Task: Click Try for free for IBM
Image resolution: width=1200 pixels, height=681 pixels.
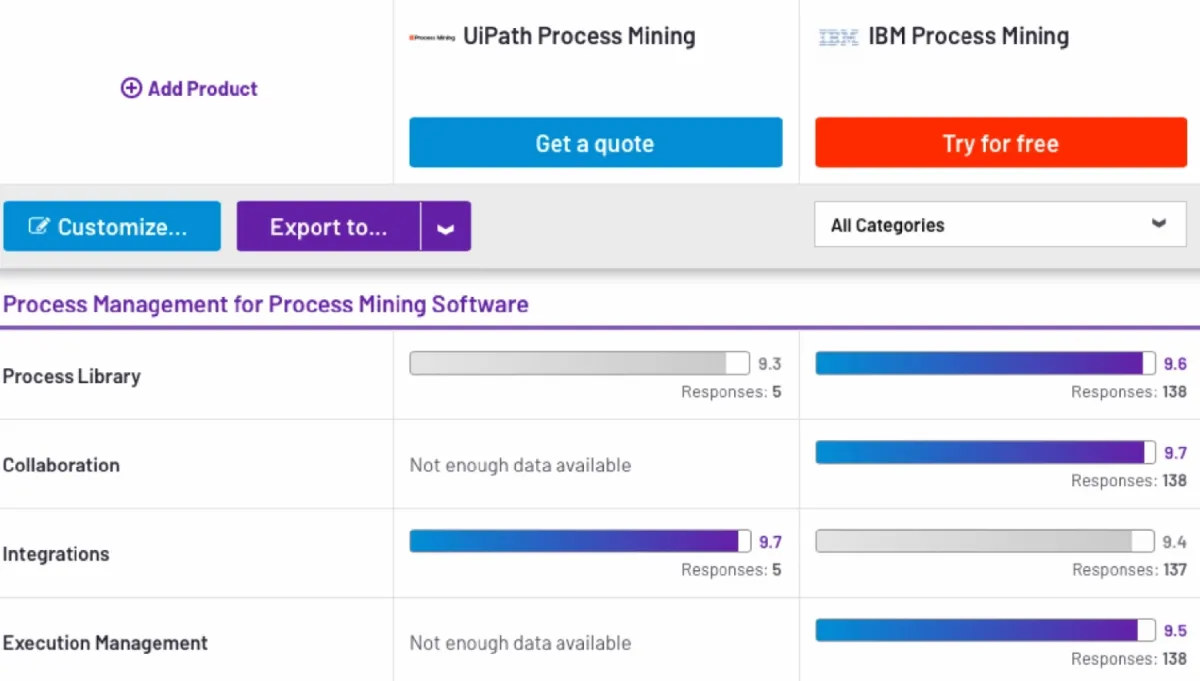Action: click(x=1001, y=143)
